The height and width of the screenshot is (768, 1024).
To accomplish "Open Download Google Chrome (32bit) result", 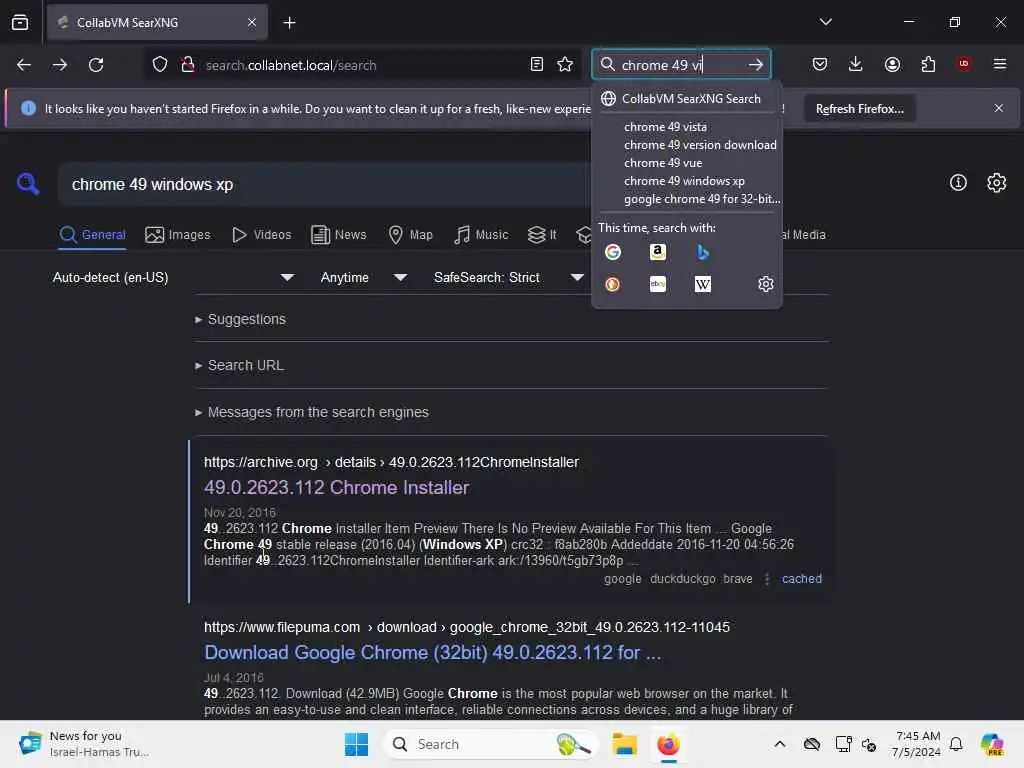I will coord(432,653).
